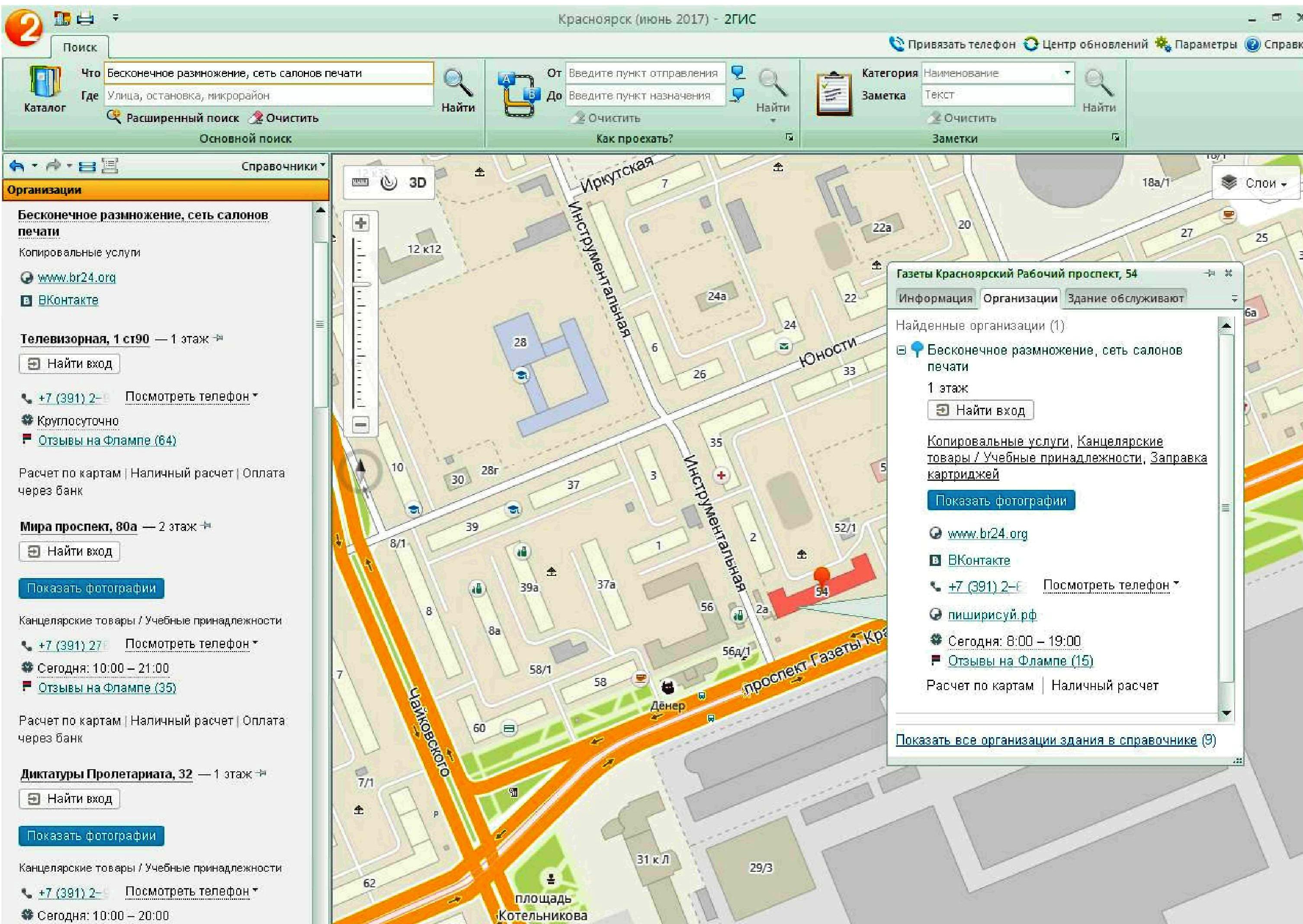
Task: Pick departure point on map icon
Action: point(738,72)
